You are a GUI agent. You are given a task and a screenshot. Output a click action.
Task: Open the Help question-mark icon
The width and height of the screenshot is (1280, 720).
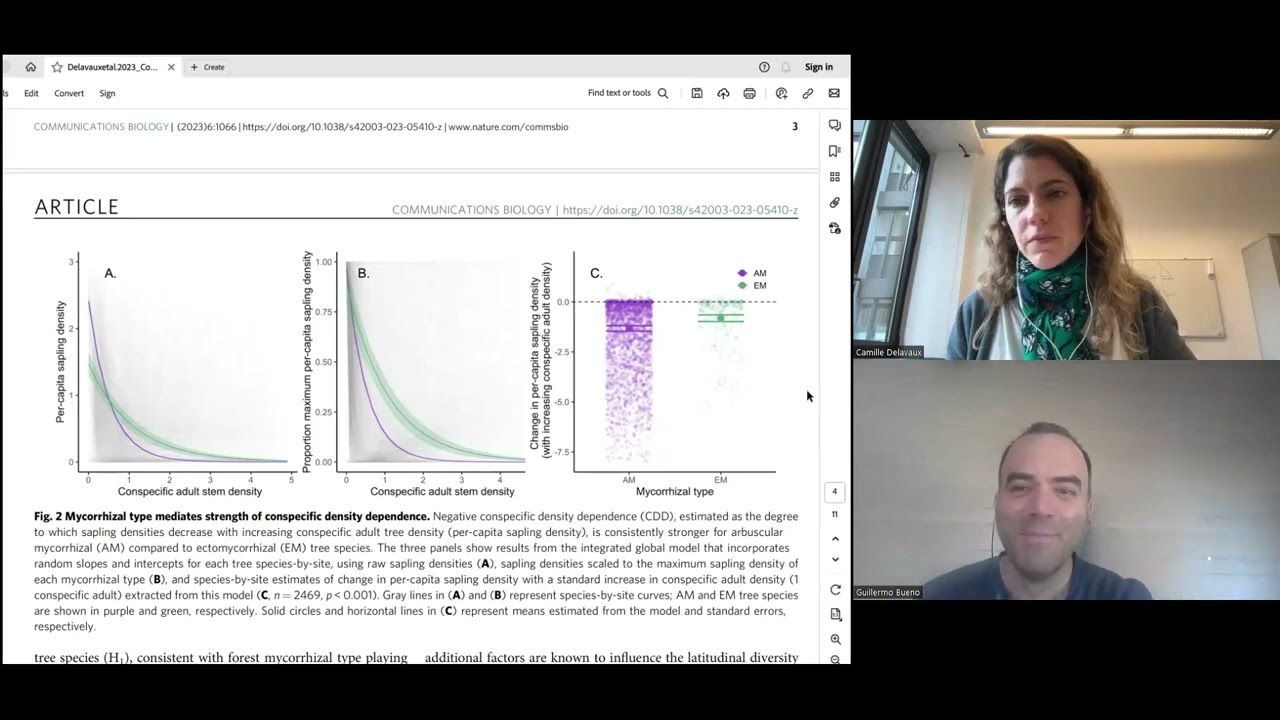764,67
